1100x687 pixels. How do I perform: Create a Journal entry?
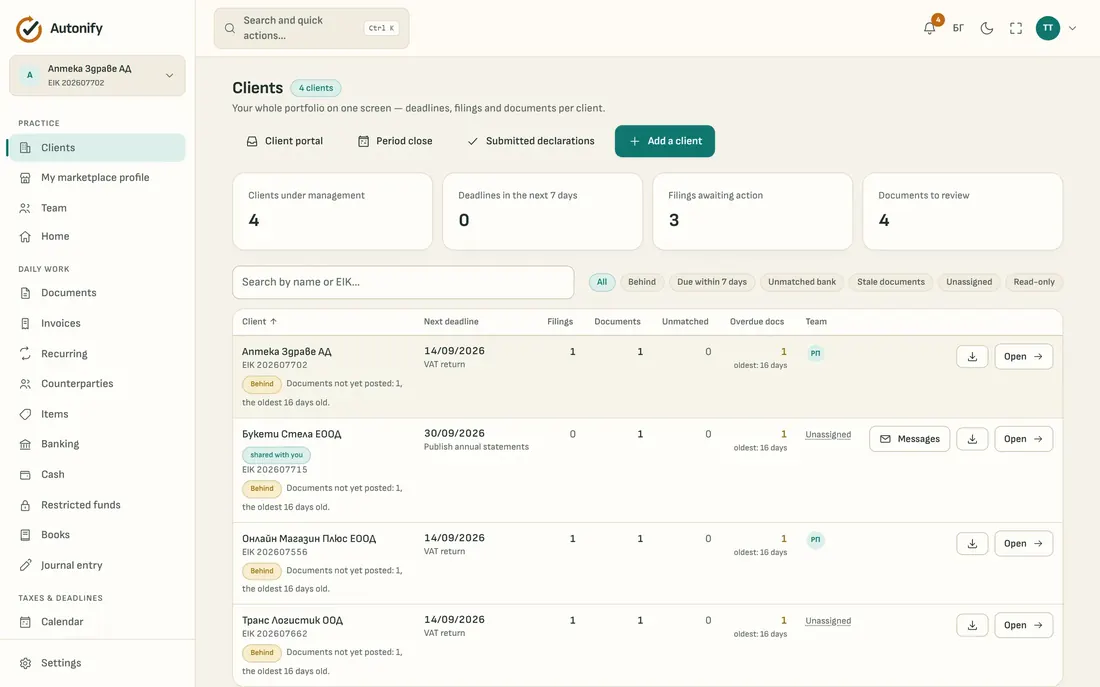98,565
